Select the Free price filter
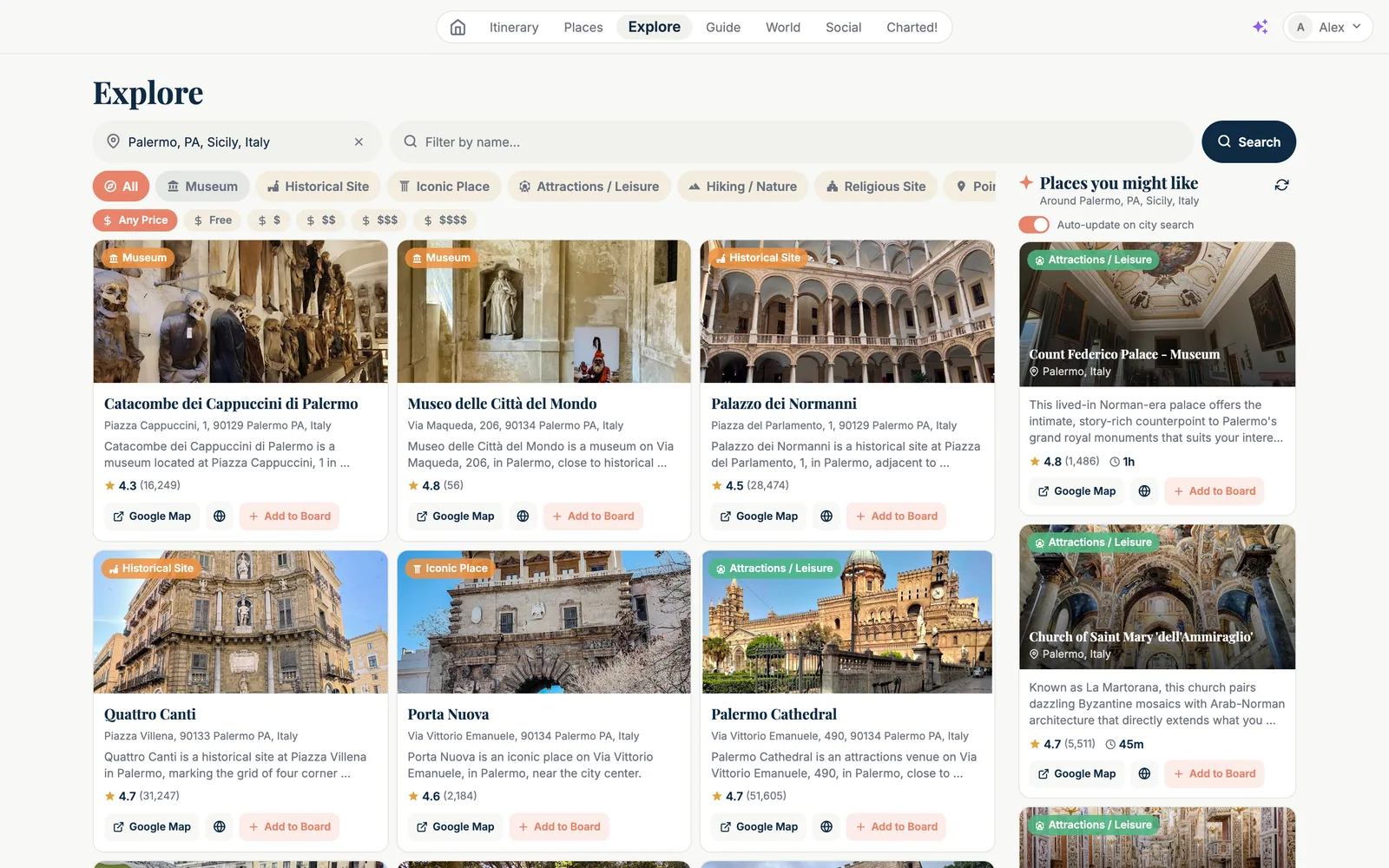 click(213, 220)
